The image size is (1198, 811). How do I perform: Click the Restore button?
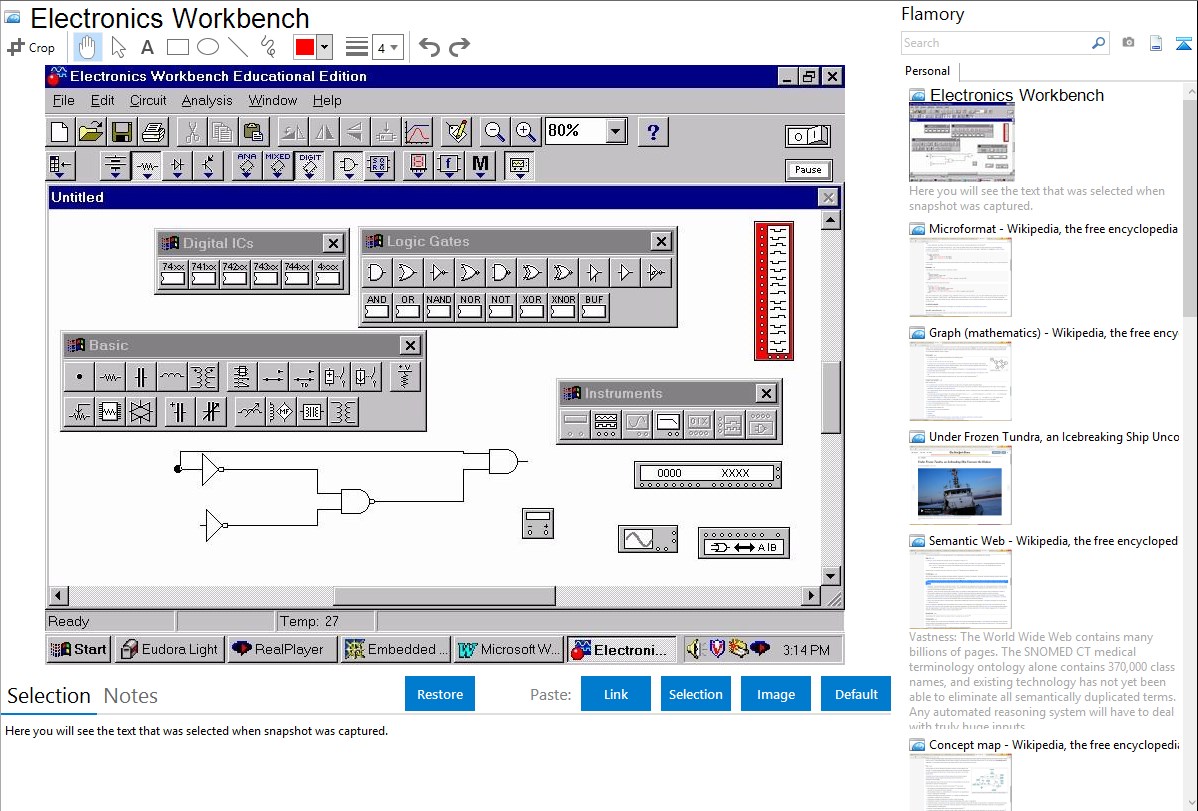click(x=439, y=694)
